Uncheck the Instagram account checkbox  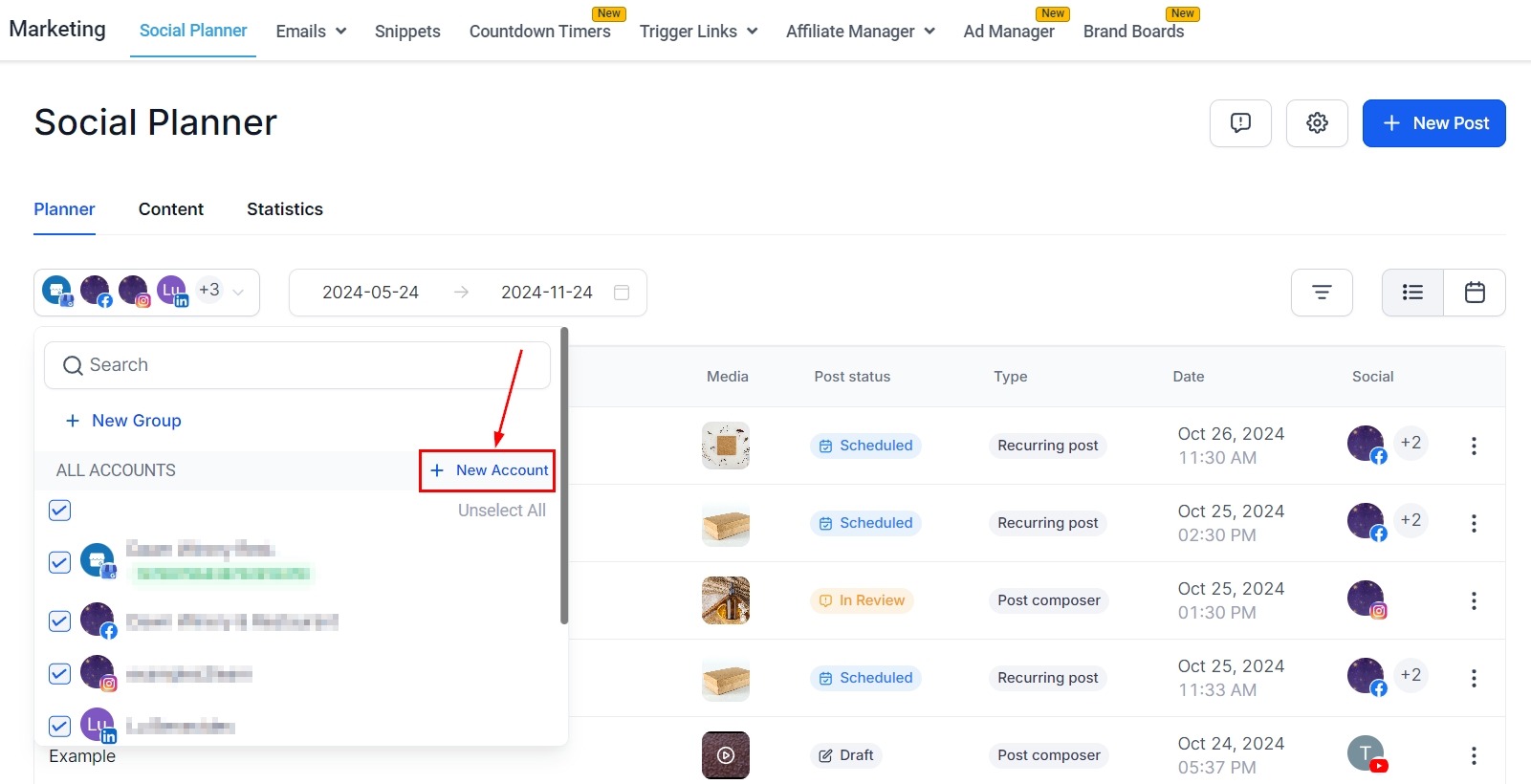pos(60,674)
